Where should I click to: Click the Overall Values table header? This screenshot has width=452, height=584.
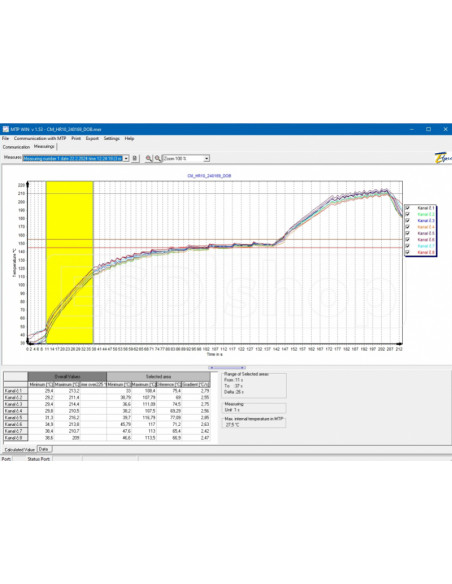pos(67,377)
